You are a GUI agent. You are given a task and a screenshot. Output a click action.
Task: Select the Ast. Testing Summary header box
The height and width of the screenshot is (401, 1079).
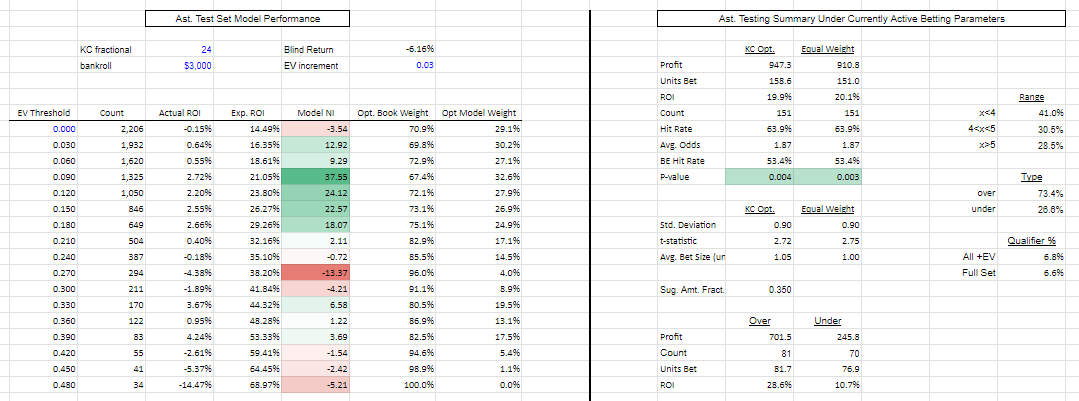[832, 19]
